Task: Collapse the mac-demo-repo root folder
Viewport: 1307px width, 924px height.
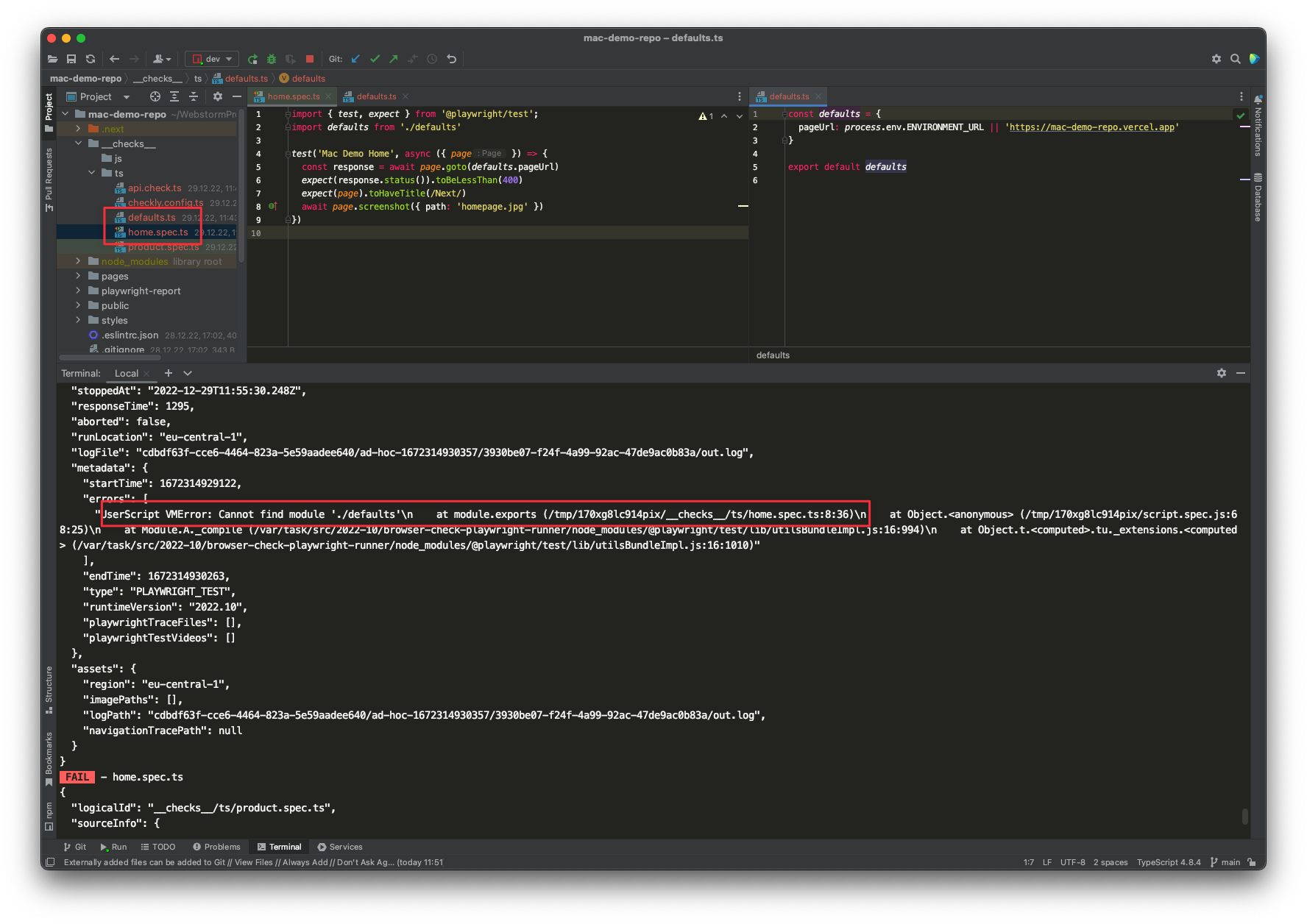Action: tap(65, 114)
